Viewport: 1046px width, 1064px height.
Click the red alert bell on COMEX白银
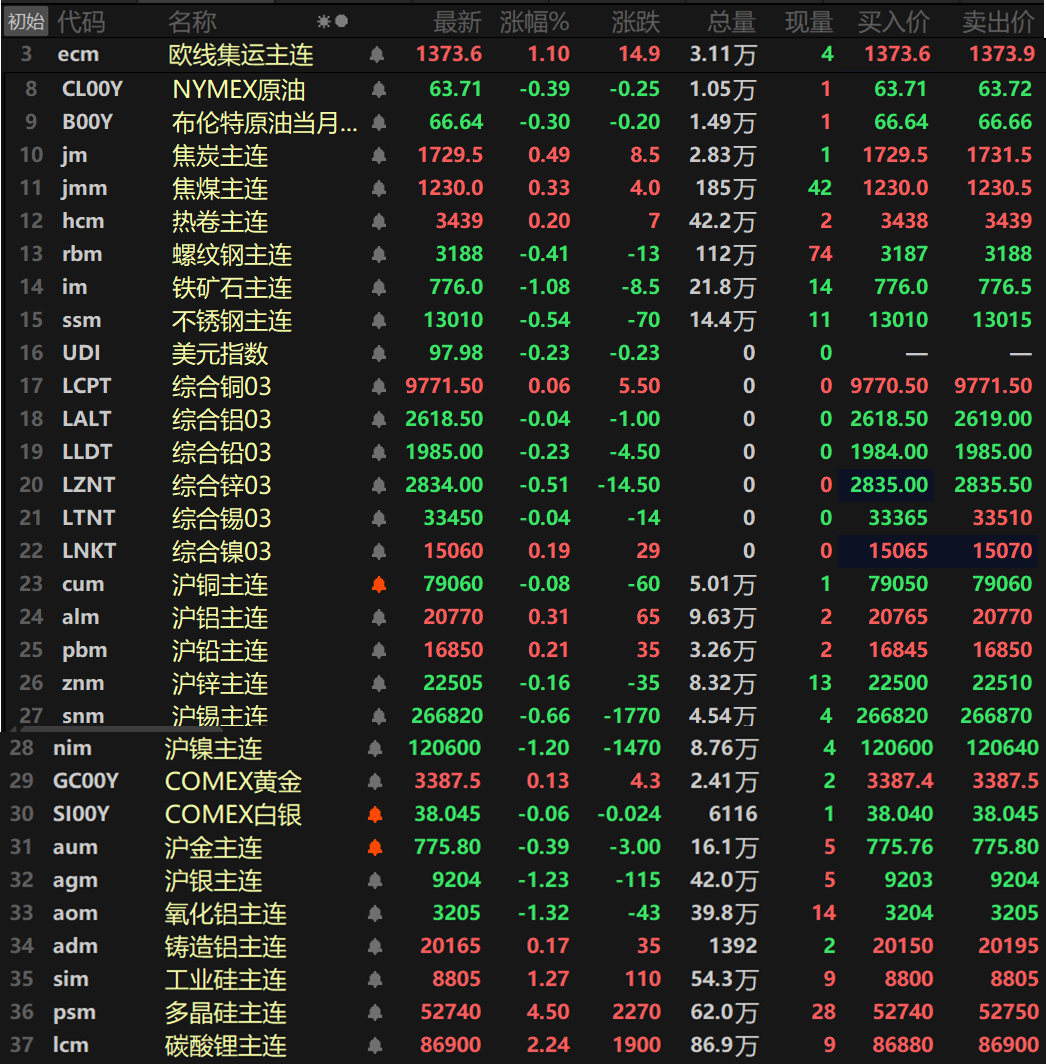(x=375, y=815)
